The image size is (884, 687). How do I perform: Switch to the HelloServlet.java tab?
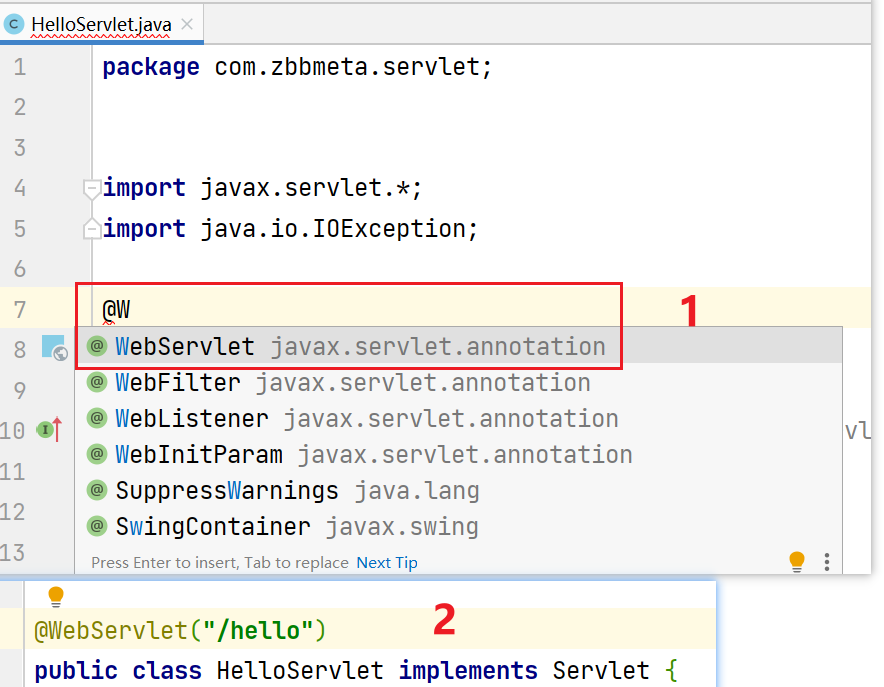click(100, 23)
